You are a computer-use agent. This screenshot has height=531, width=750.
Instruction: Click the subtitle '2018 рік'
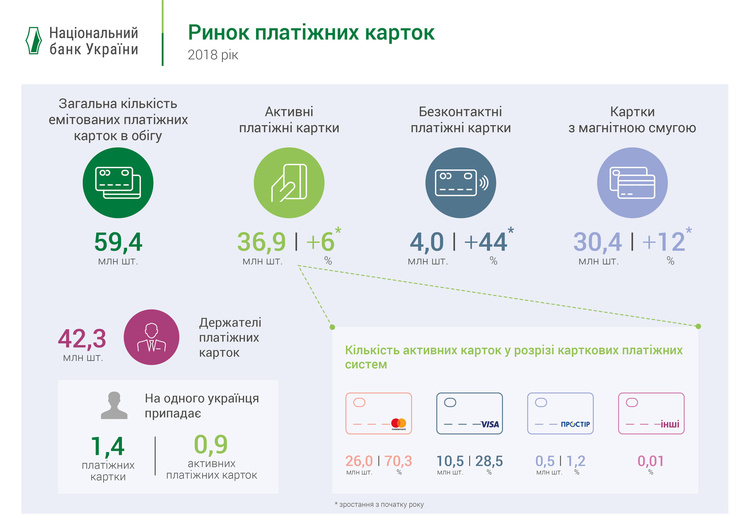pyautogui.click(x=213, y=55)
